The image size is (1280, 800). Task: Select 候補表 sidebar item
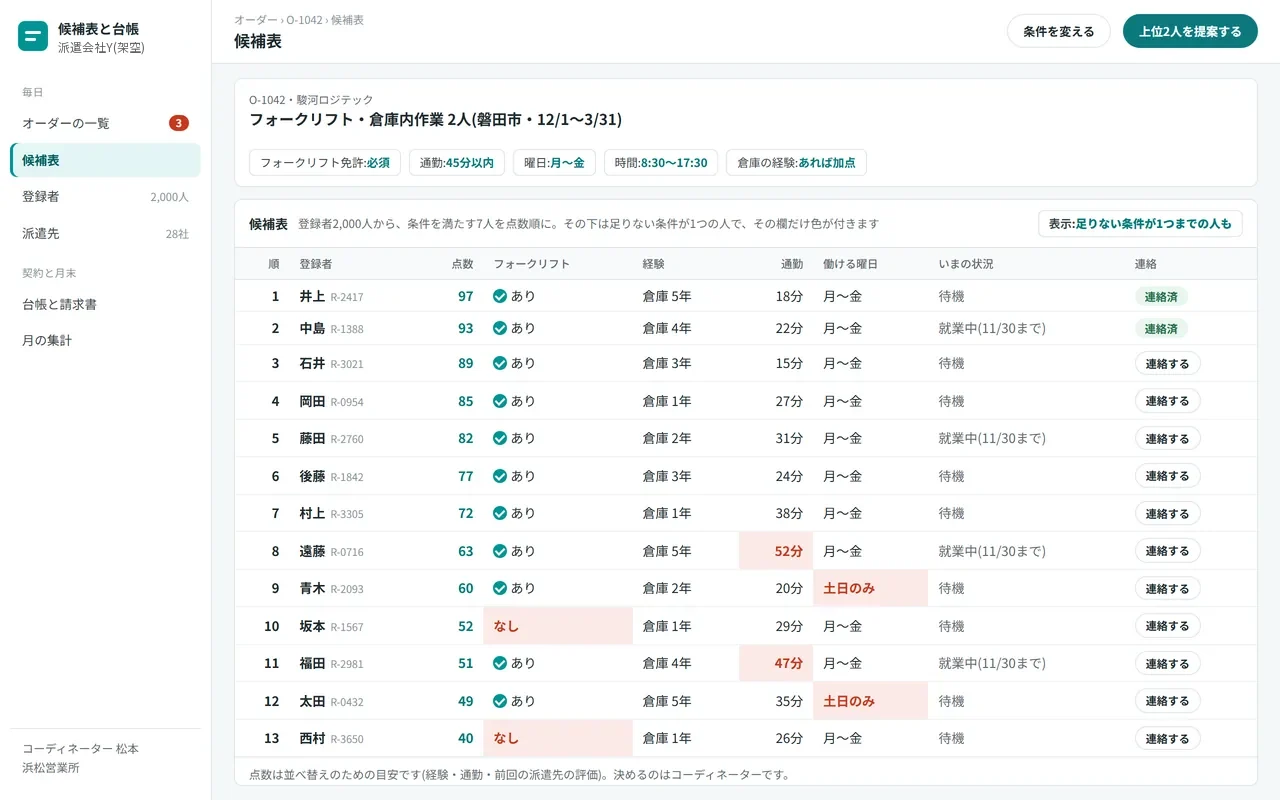[x=105, y=160]
